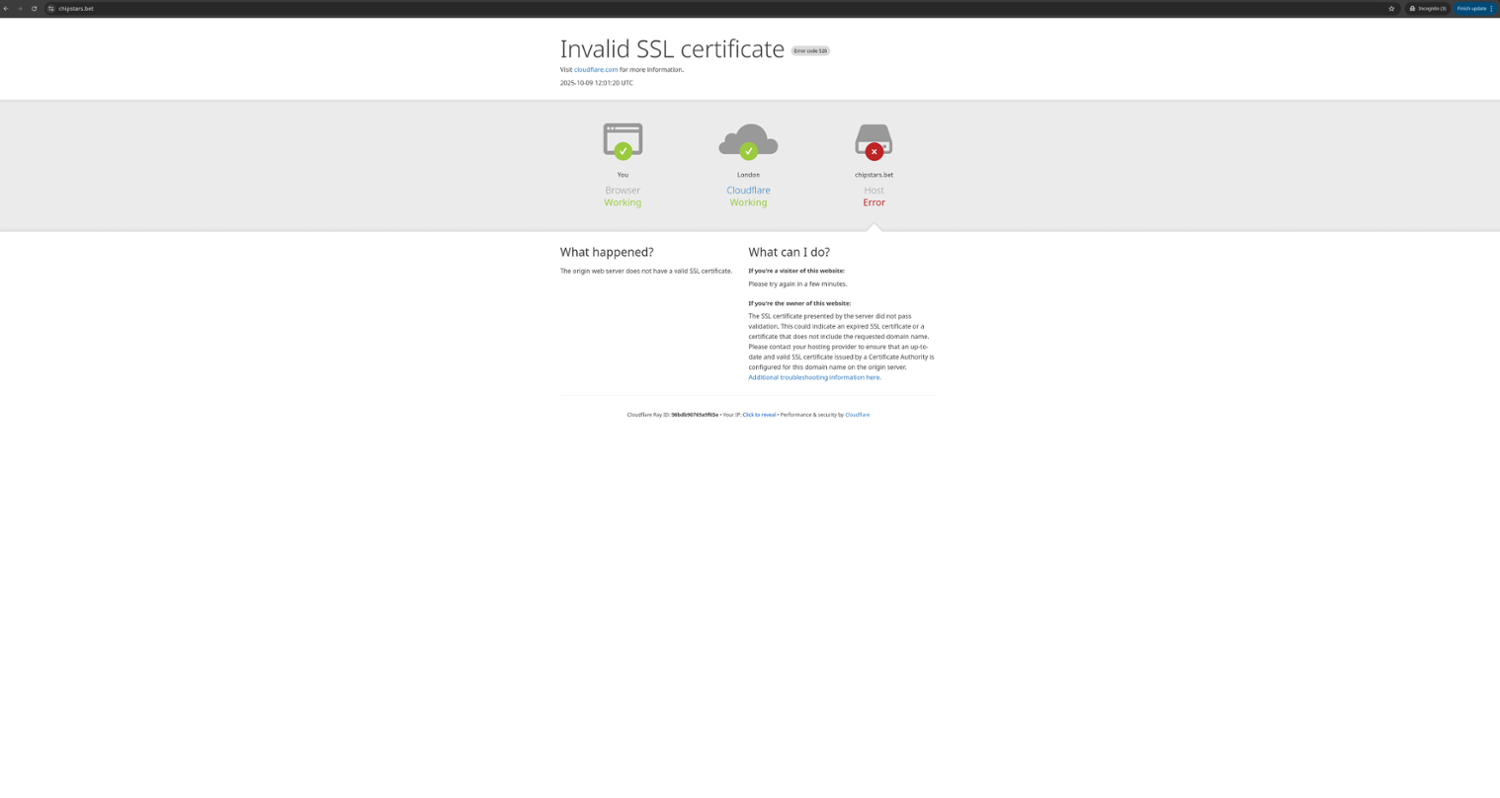Click the red Error host status text

(x=873, y=203)
